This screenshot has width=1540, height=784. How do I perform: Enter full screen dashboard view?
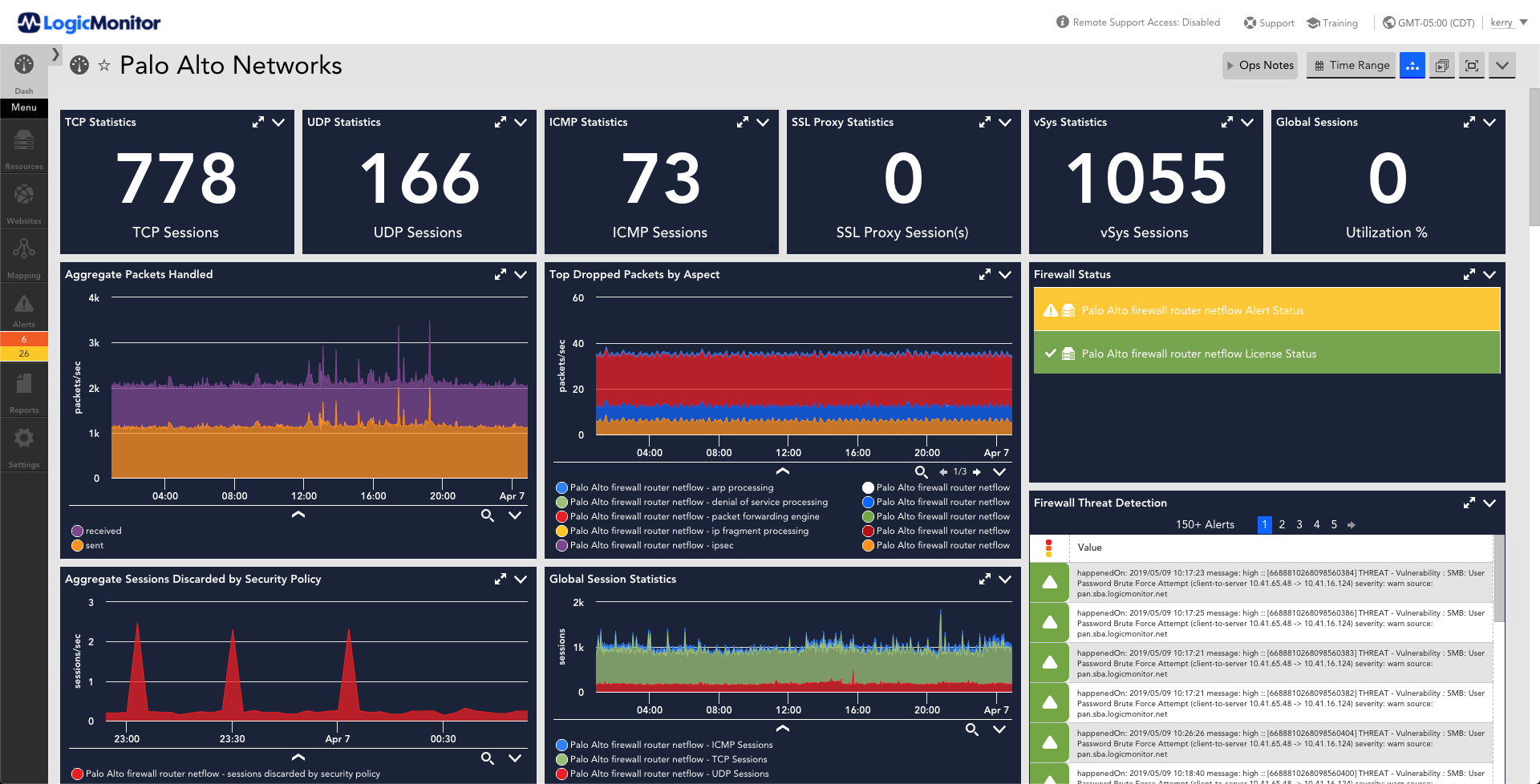tap(1471, 66)
